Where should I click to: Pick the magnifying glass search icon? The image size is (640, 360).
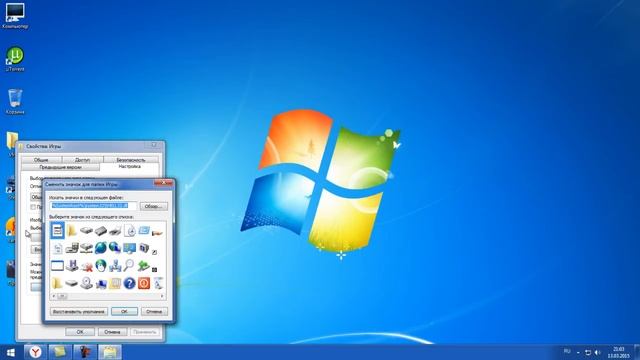point(129,265)
